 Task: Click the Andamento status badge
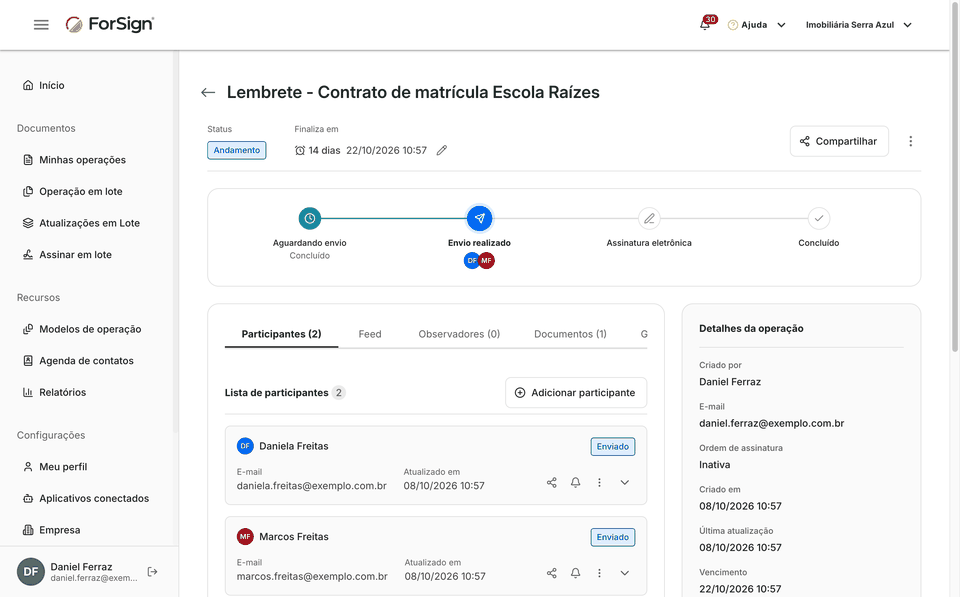coord(236,151)
